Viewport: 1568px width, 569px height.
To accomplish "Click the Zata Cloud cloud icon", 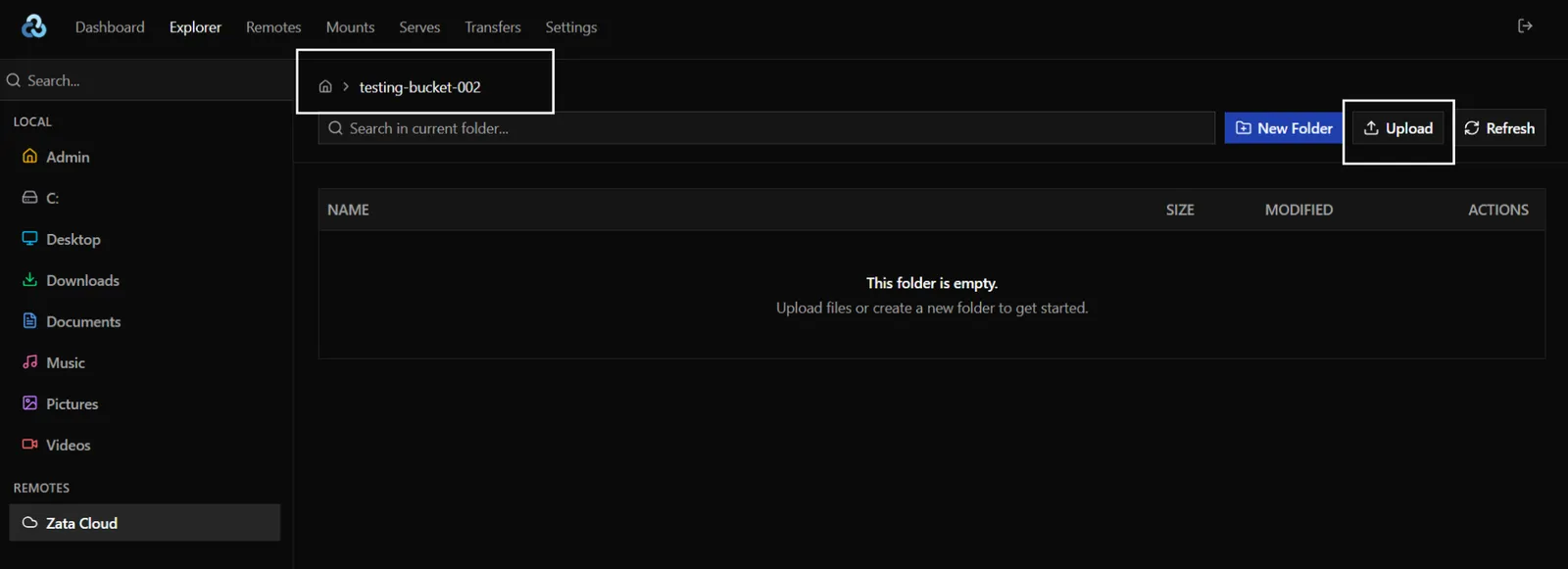I will tap(29, 522).
